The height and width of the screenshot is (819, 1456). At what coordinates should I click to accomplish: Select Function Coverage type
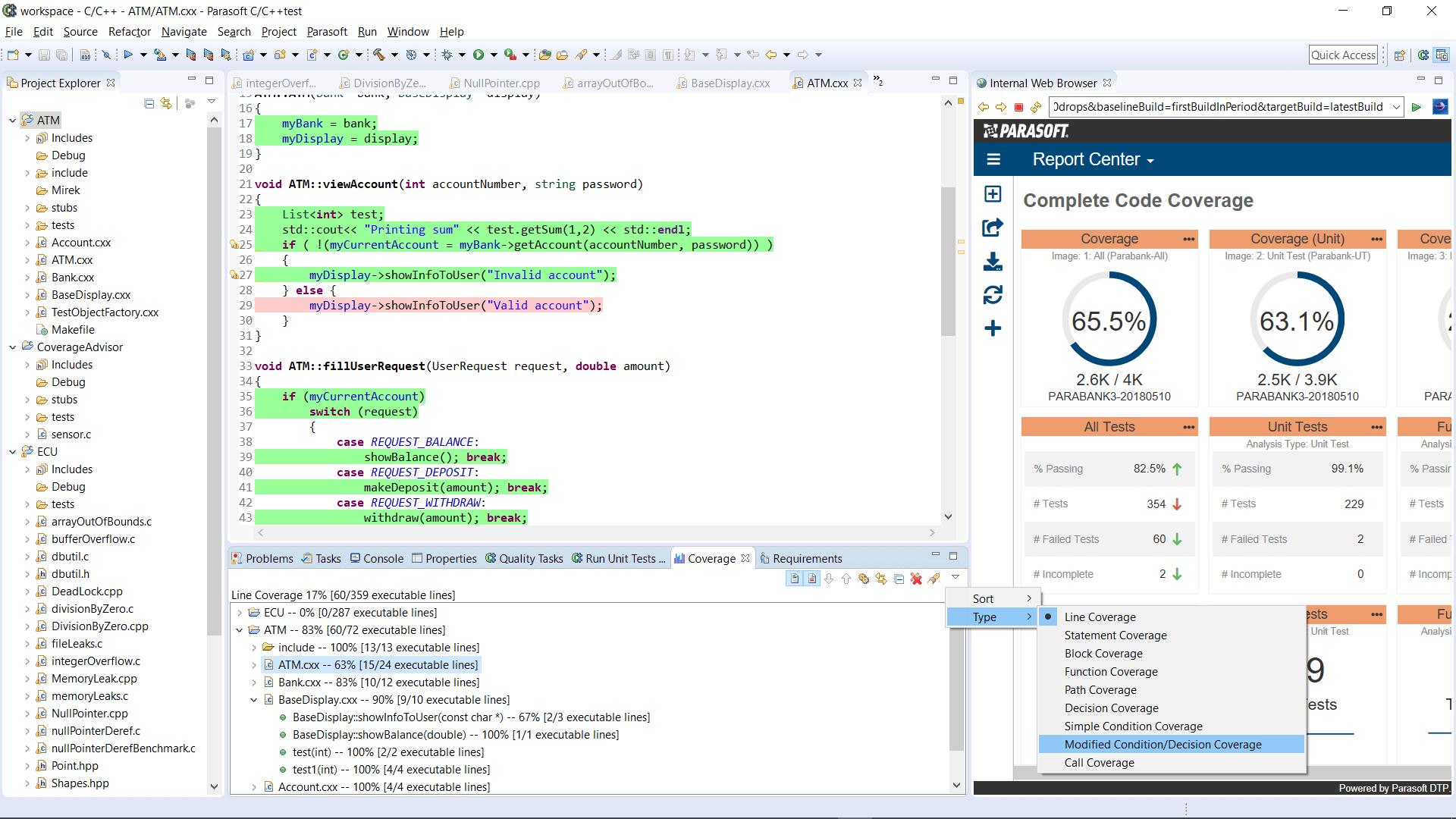[1110, 672]
